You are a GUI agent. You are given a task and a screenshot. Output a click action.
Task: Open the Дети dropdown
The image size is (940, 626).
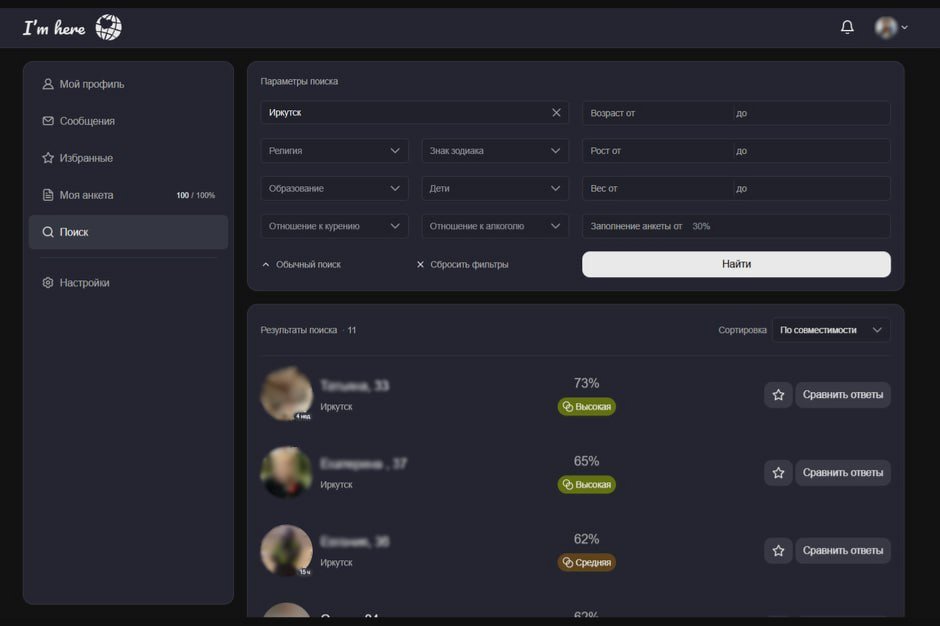pos(495,188)
